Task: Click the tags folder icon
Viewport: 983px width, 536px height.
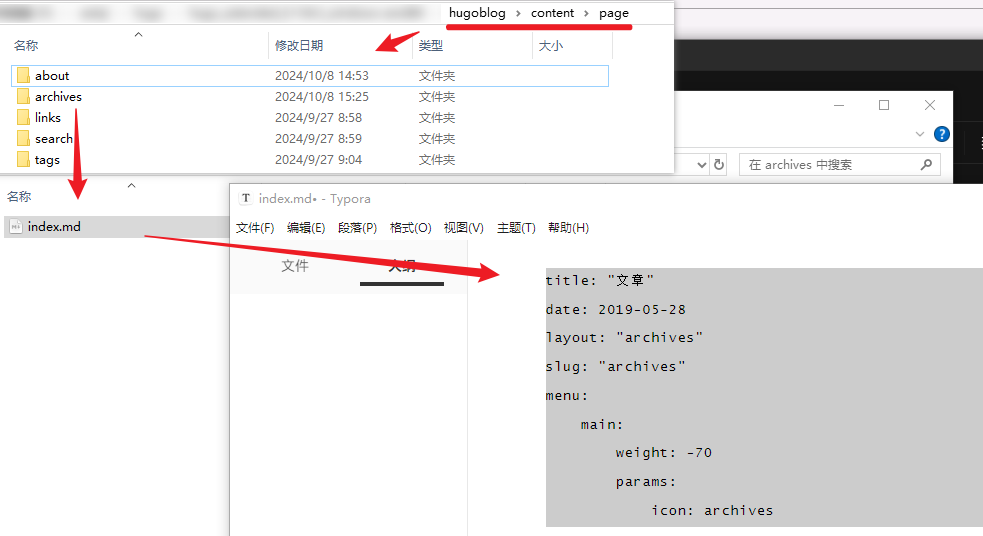Action: 23,160
